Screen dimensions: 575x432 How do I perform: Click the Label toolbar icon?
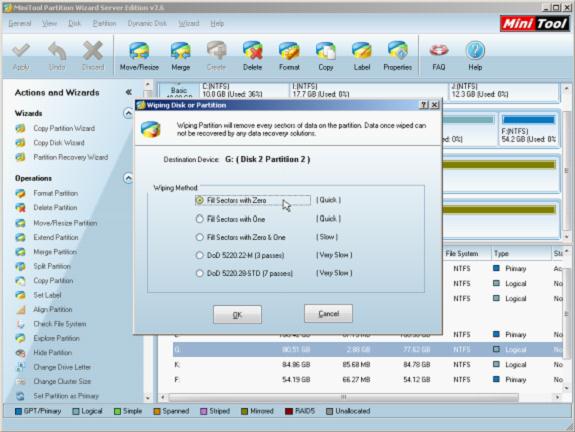point(362,56)
